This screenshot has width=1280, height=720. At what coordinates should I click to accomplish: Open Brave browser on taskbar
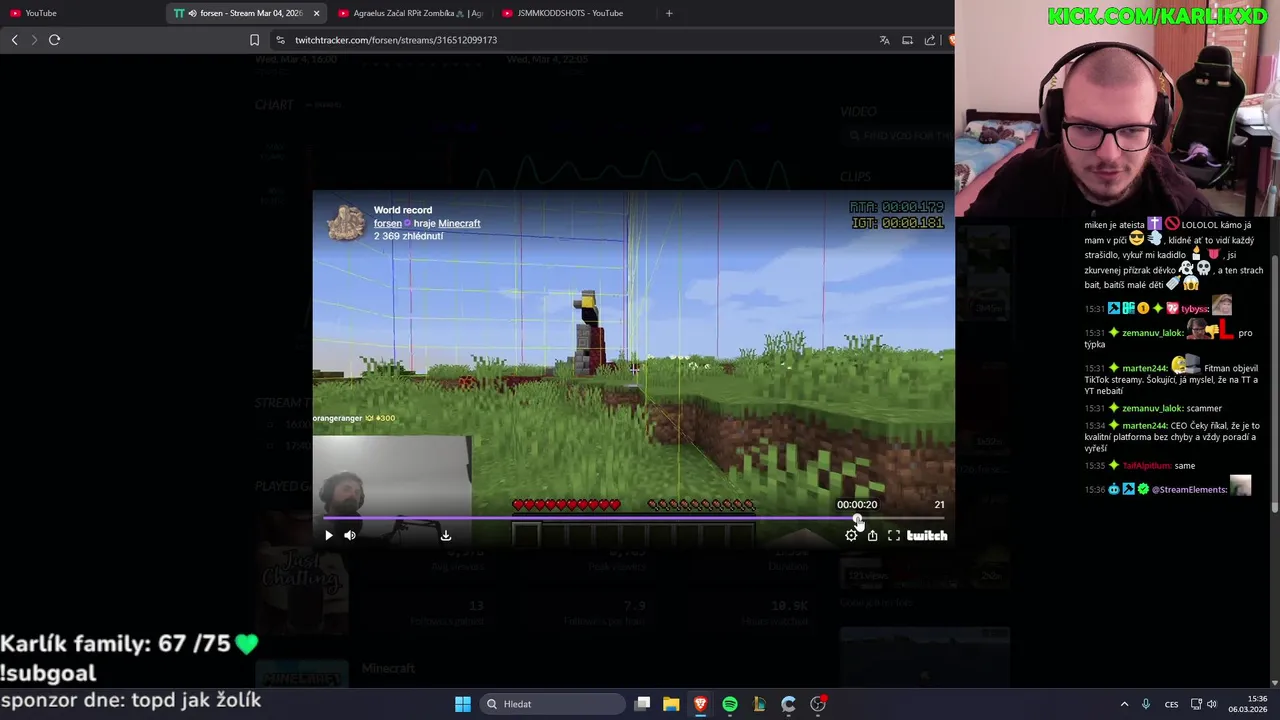pos(700,704)
